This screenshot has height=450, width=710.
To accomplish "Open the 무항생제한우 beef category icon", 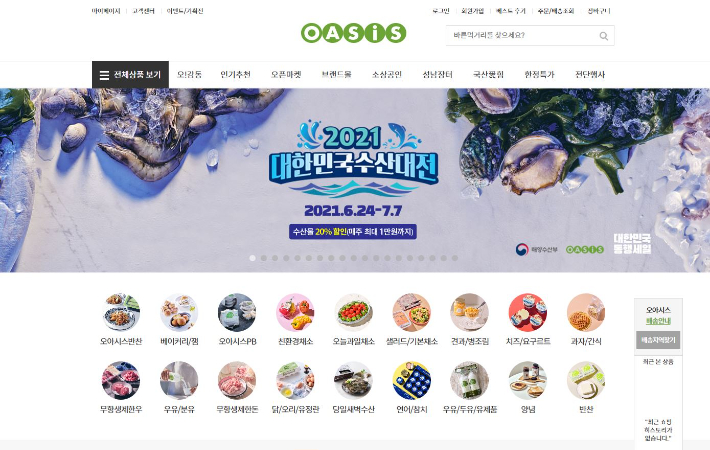I will tap(120, 380).
